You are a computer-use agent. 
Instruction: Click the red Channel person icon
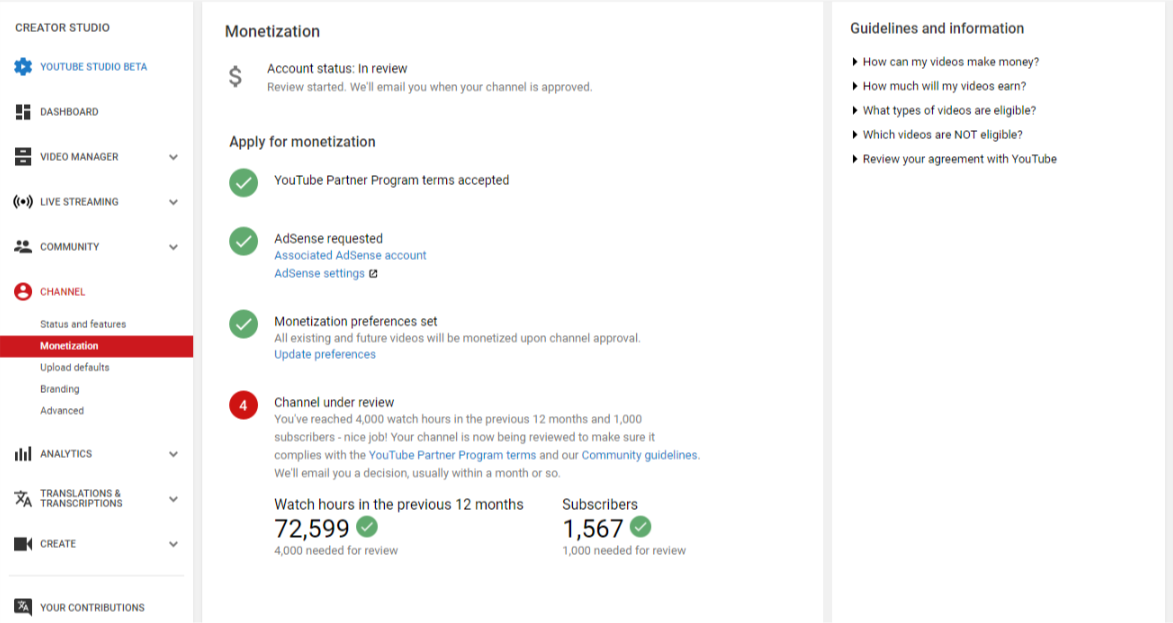point(23,292)
